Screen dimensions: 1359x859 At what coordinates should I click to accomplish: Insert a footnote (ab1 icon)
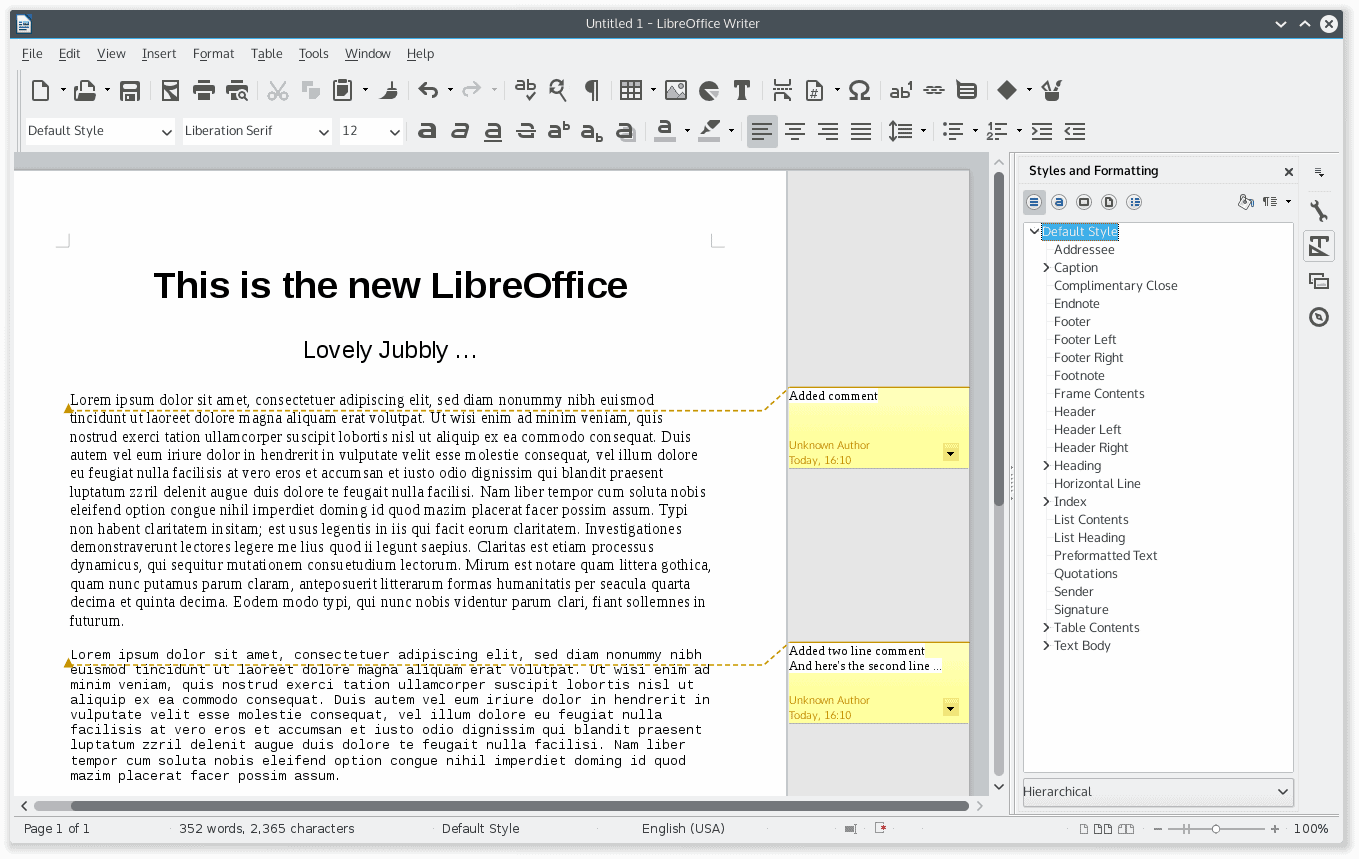901,91
